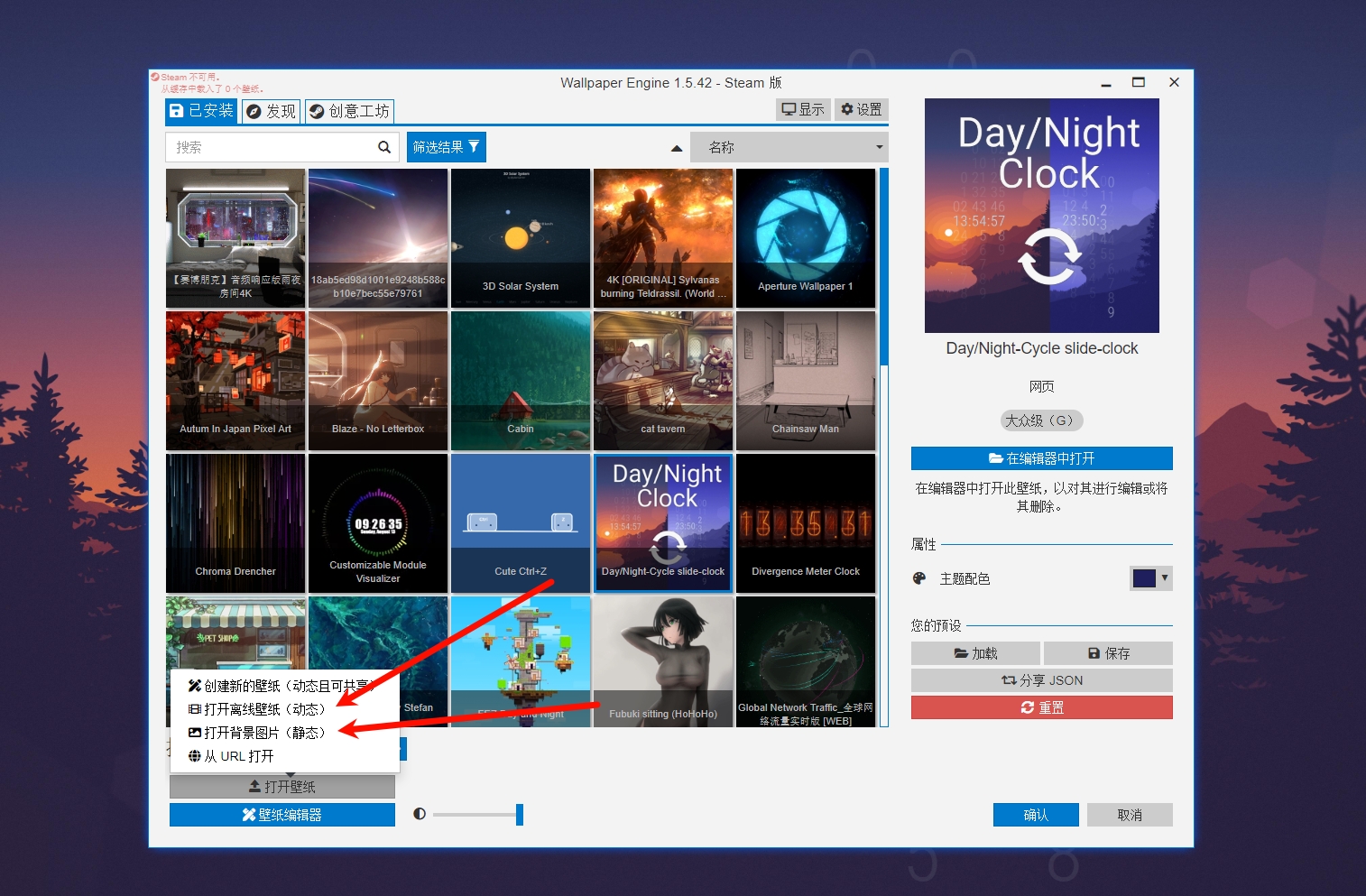Click the wrench icon on 壁纸编辑器
Image resolution: width=1366 pixels, height=896 pixels.
click(x=249, y=814)
